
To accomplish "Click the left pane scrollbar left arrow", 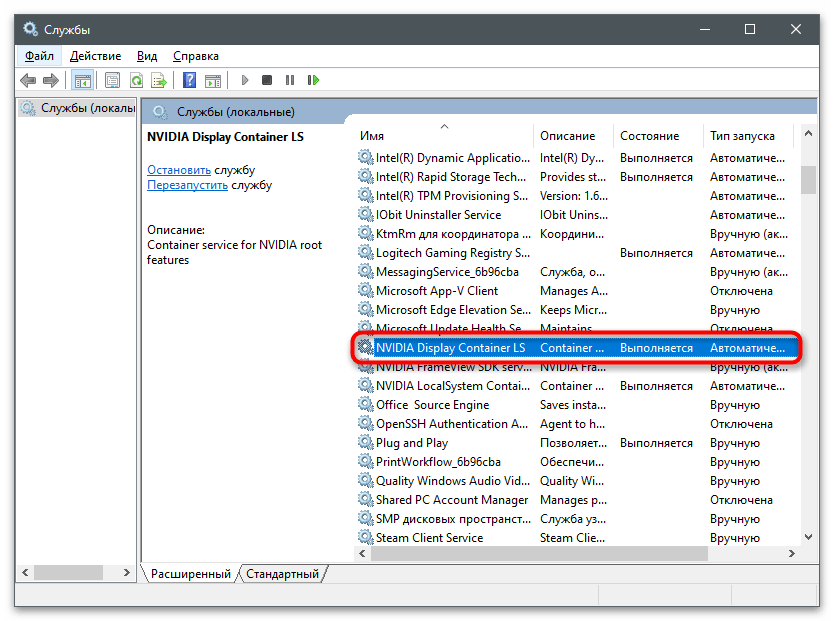I will [25, 572].
